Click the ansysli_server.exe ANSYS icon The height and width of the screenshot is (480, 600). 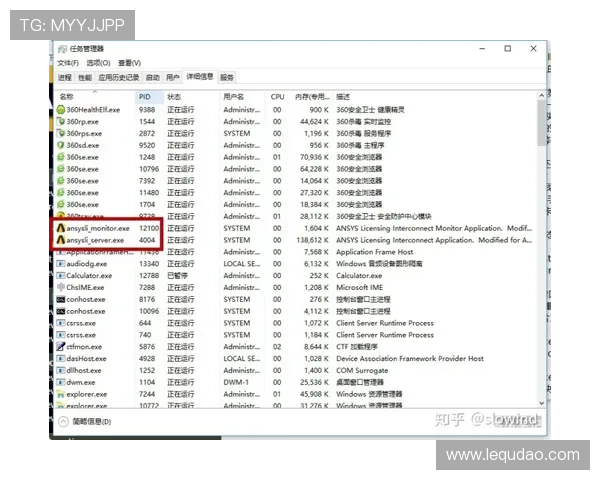coord(60,240)
